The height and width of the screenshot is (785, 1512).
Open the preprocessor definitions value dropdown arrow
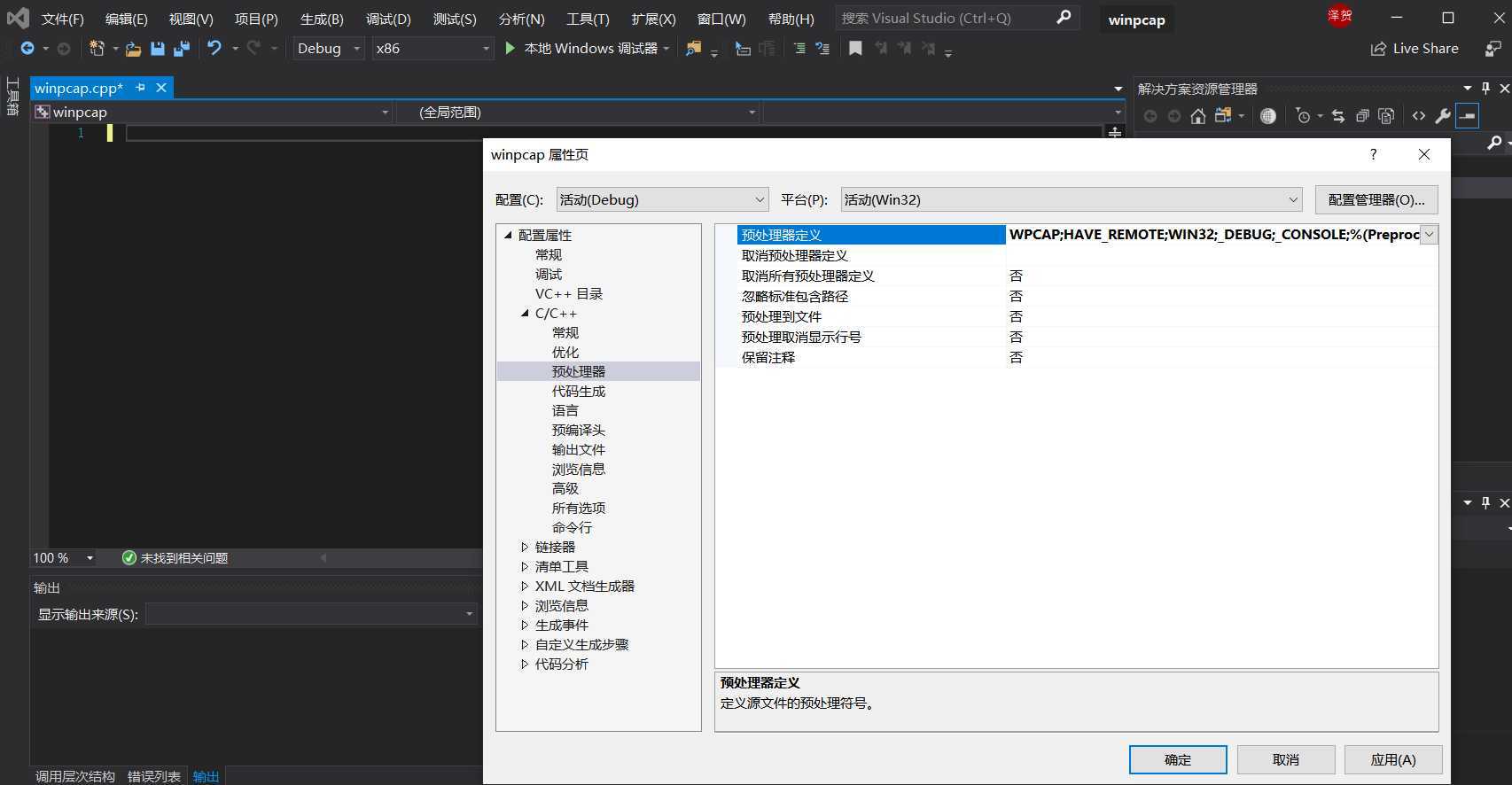pyautogui.click(x=1429, y=235)
